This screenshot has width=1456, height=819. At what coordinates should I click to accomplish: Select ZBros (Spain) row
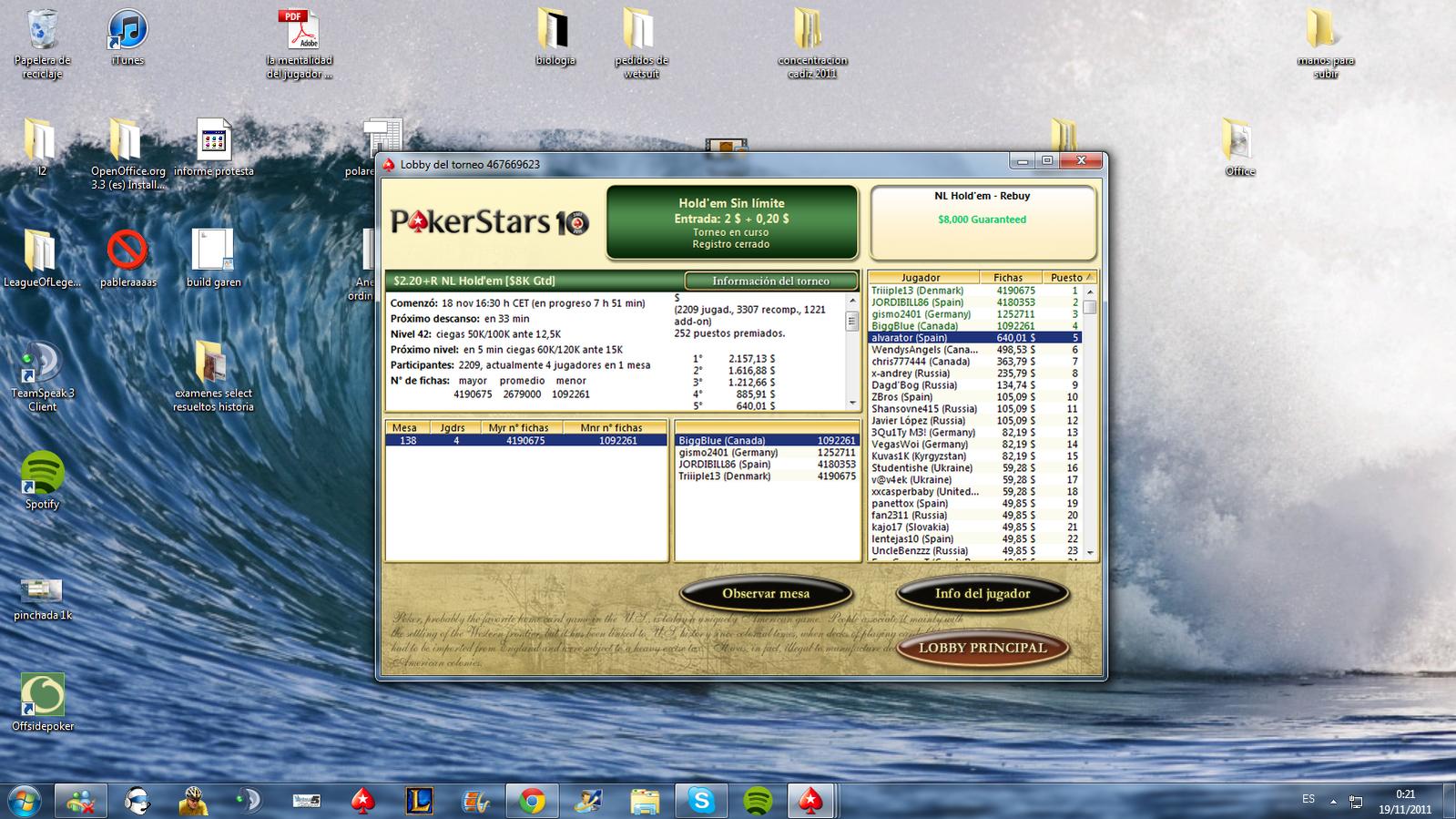[975, 397]
